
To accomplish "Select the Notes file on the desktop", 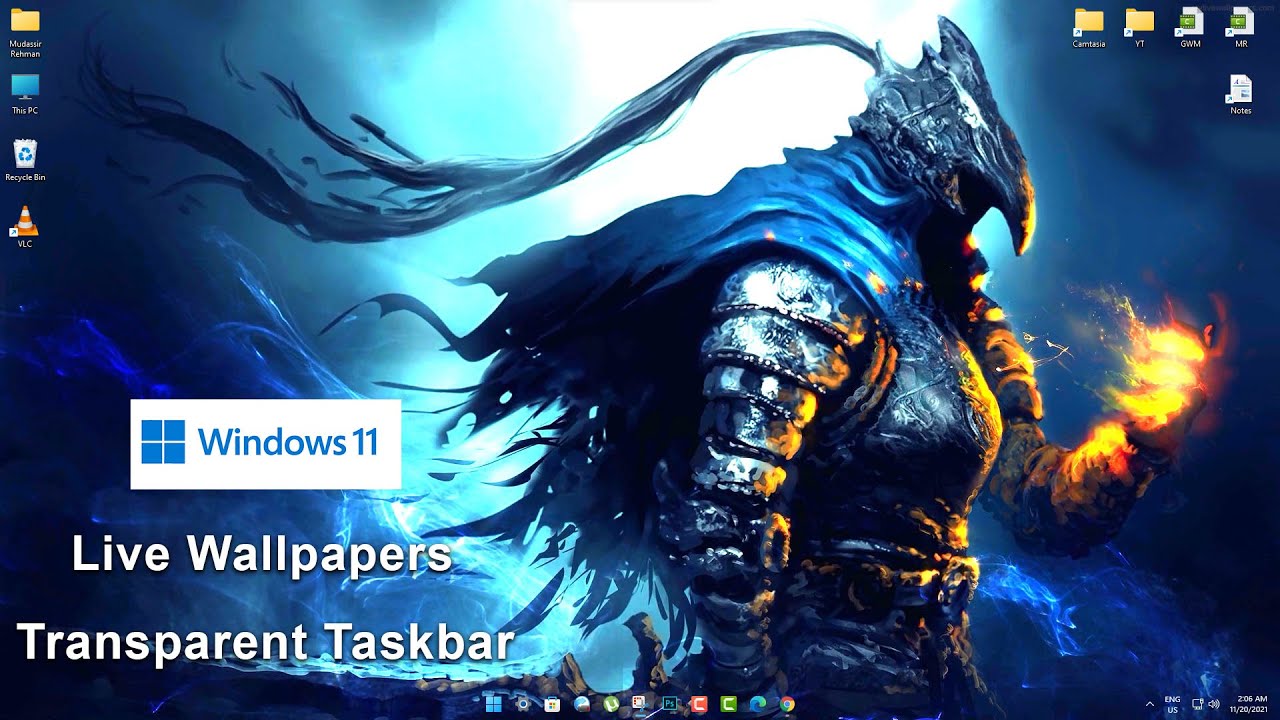I will pyautogui.click(x=1241, y=95).
